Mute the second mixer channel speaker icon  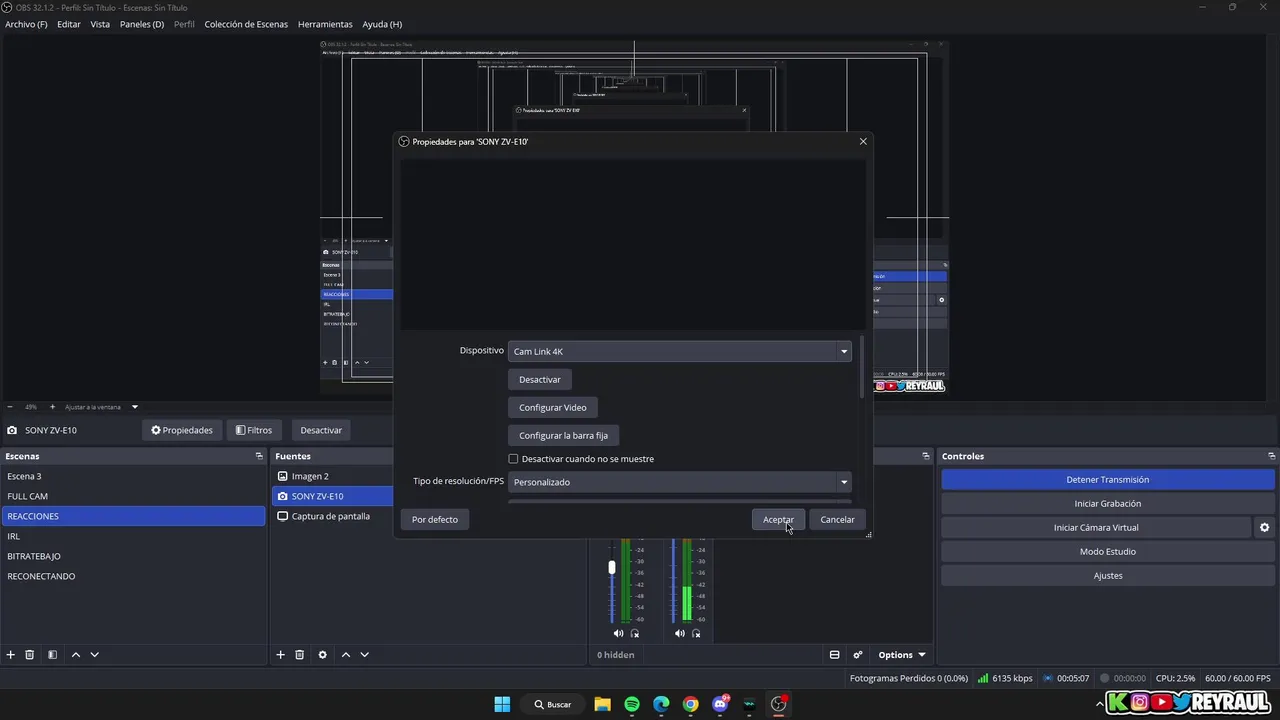pyautogui.click(x=680, y=633)
